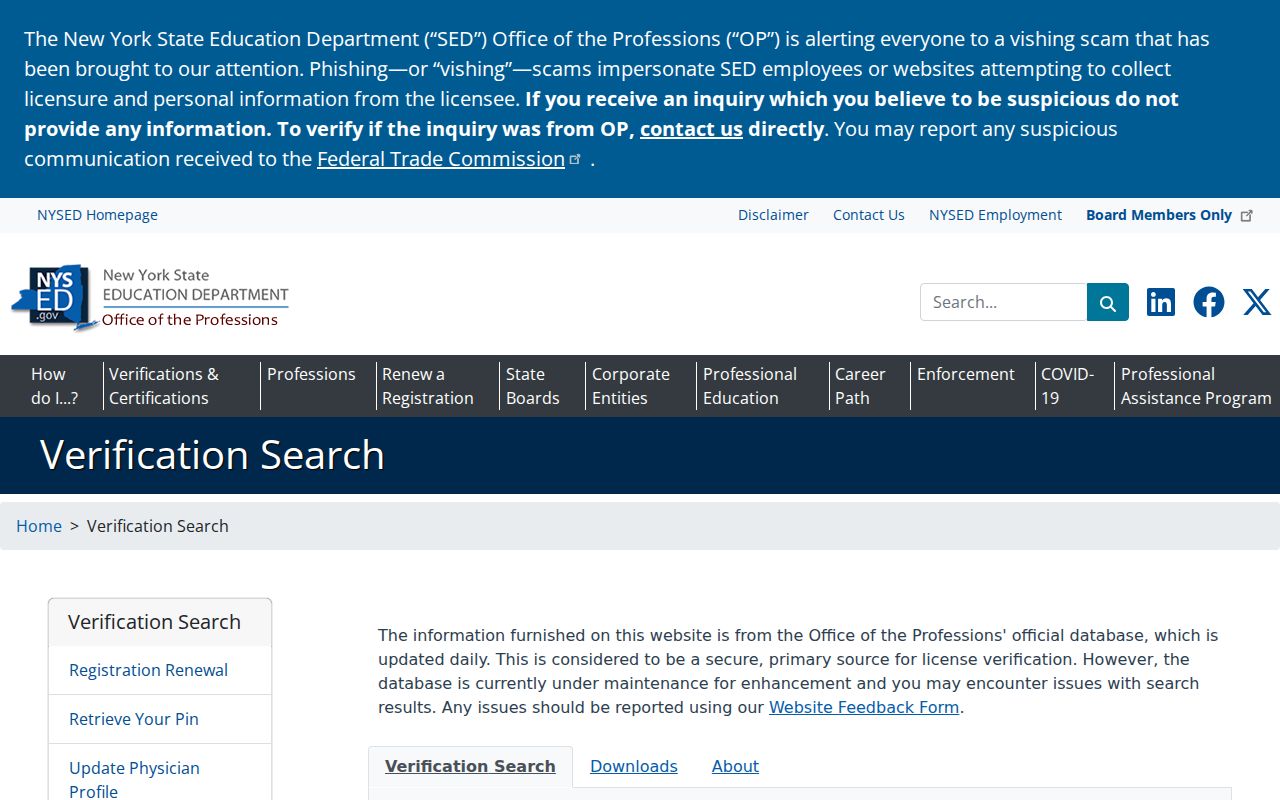Visit the NYSED Employment link
1280x800 pixels.
(x=996, y=215)
